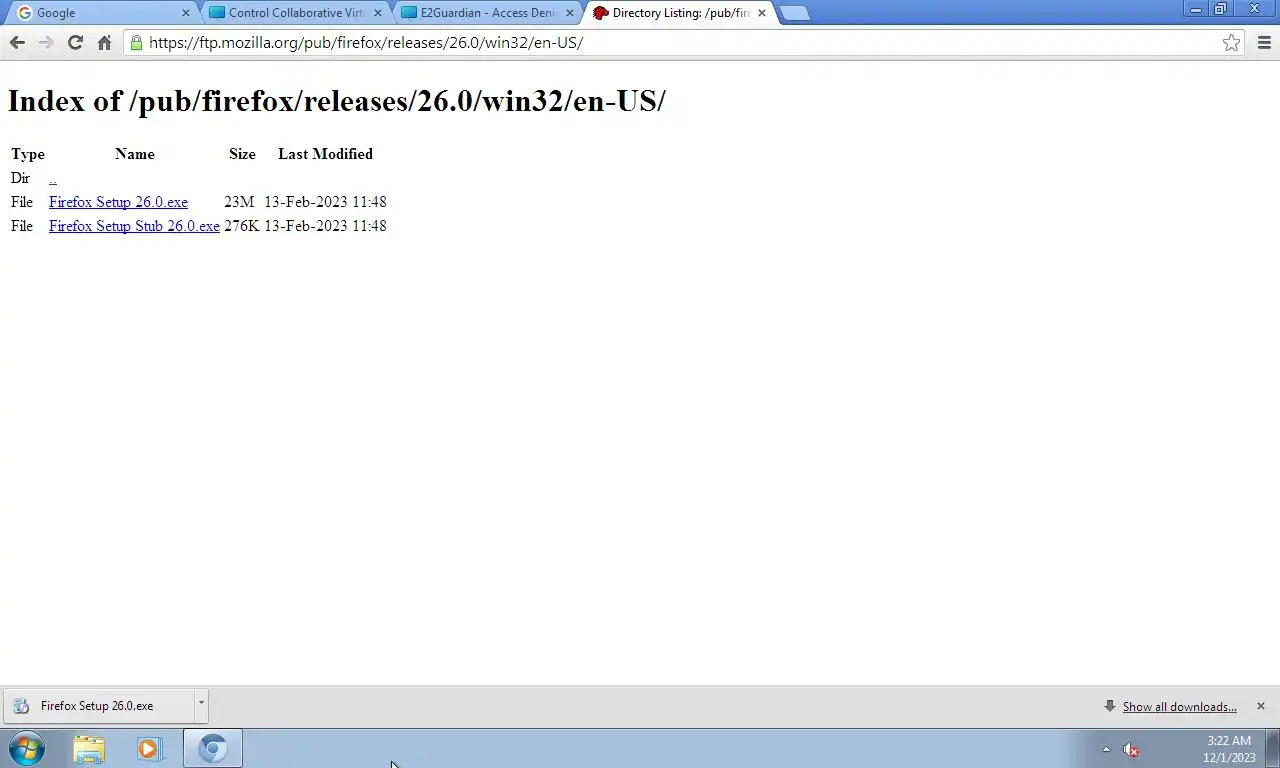Close the Directory Listing tab

(x=761, y=13)
